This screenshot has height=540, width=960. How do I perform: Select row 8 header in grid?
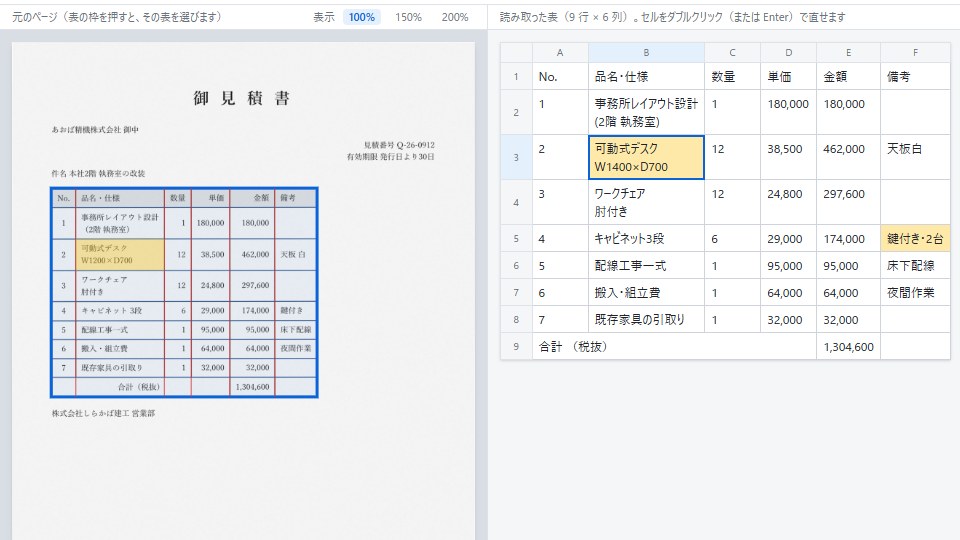pyautogui.click(x=516, y=319)
